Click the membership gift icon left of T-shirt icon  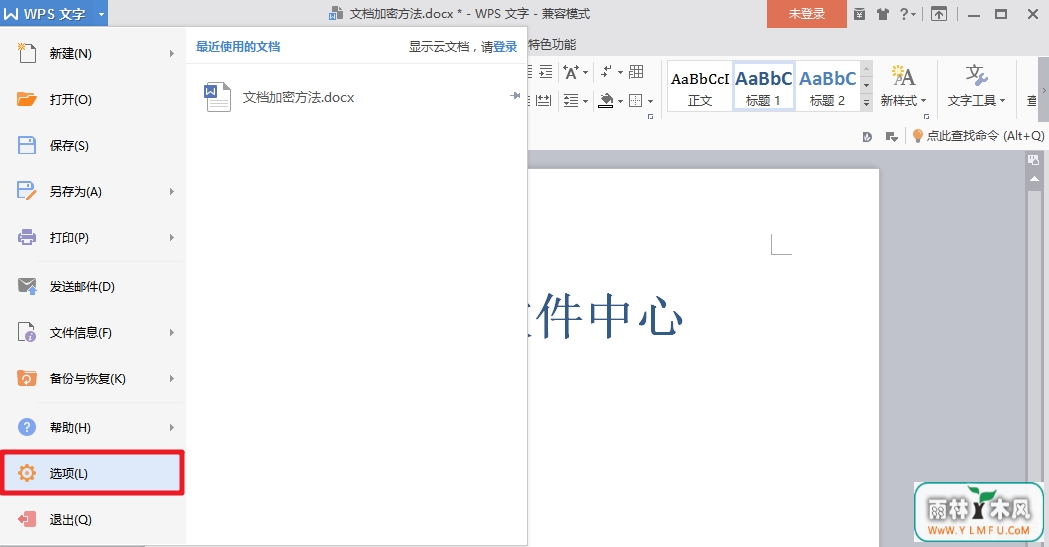[860, 14]
